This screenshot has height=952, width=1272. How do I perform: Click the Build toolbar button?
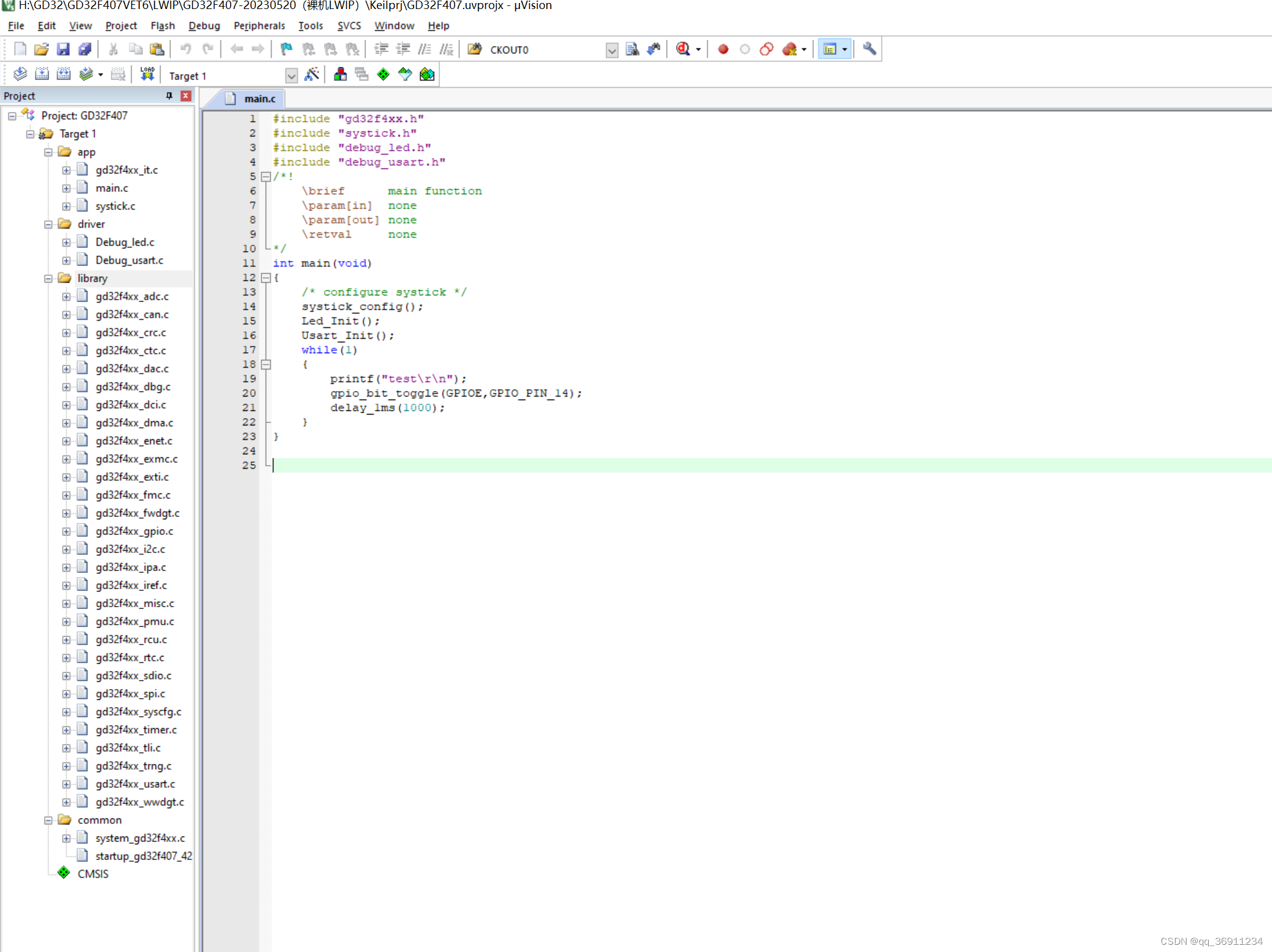click(42, 73)
